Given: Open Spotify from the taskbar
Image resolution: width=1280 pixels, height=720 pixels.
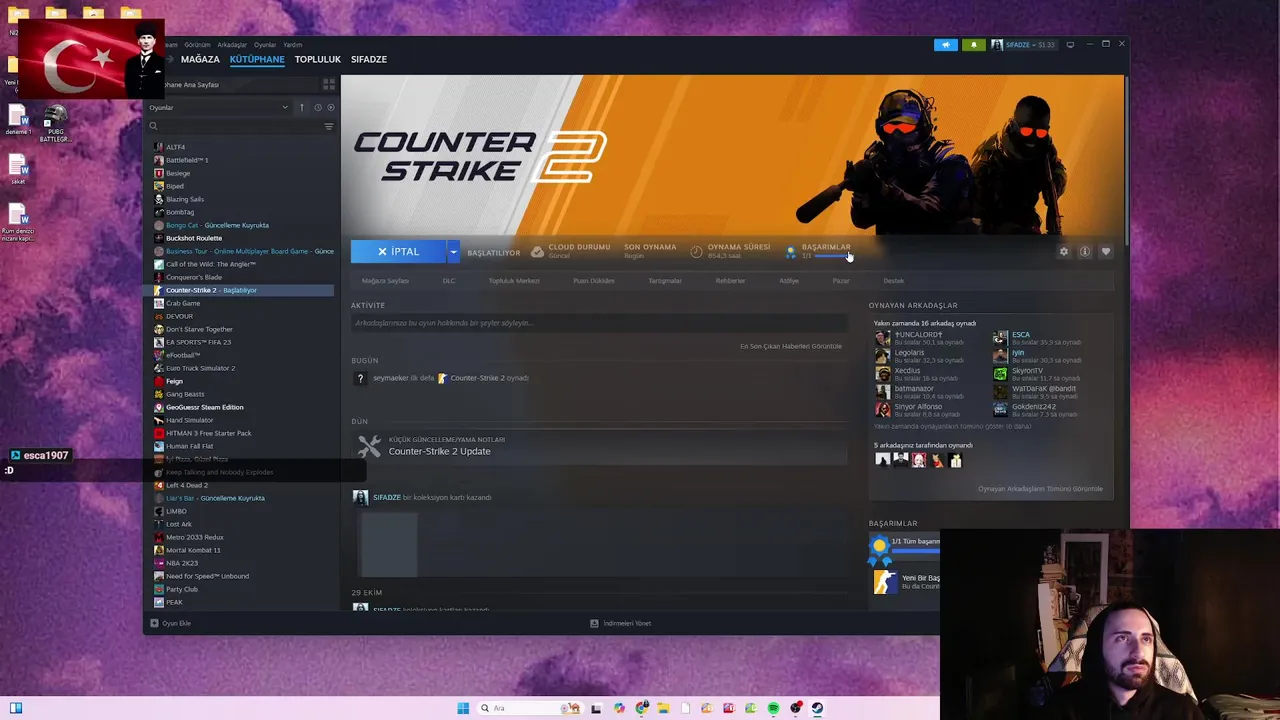Looking at the screenshot, I should coord(773,708).
